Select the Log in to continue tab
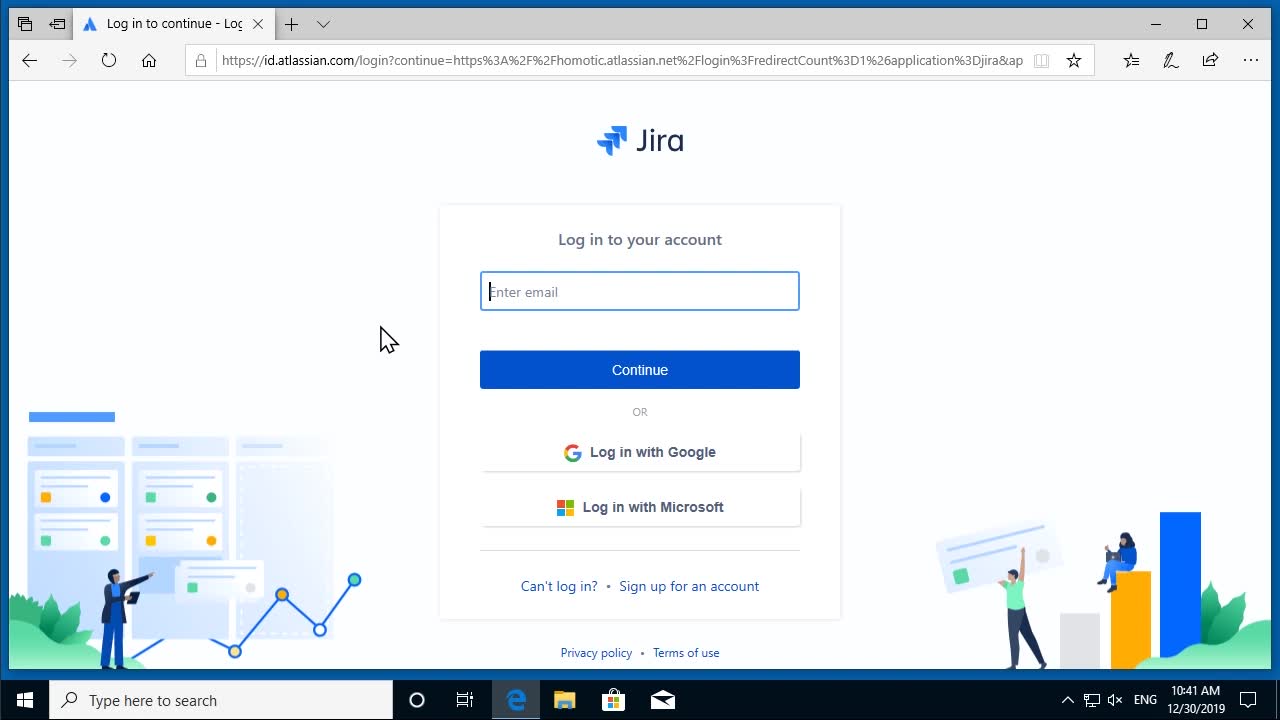 tap(165, 24)
